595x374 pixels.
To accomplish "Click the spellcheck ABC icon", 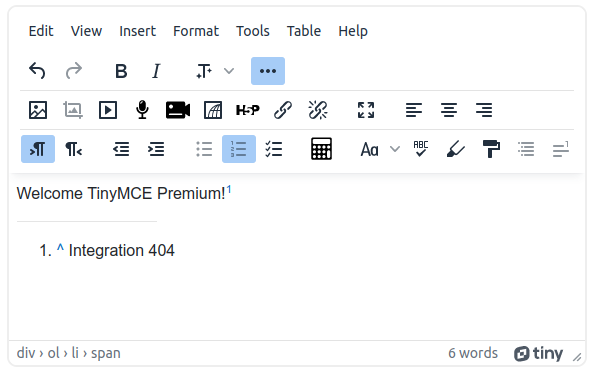I will (420, 149).
